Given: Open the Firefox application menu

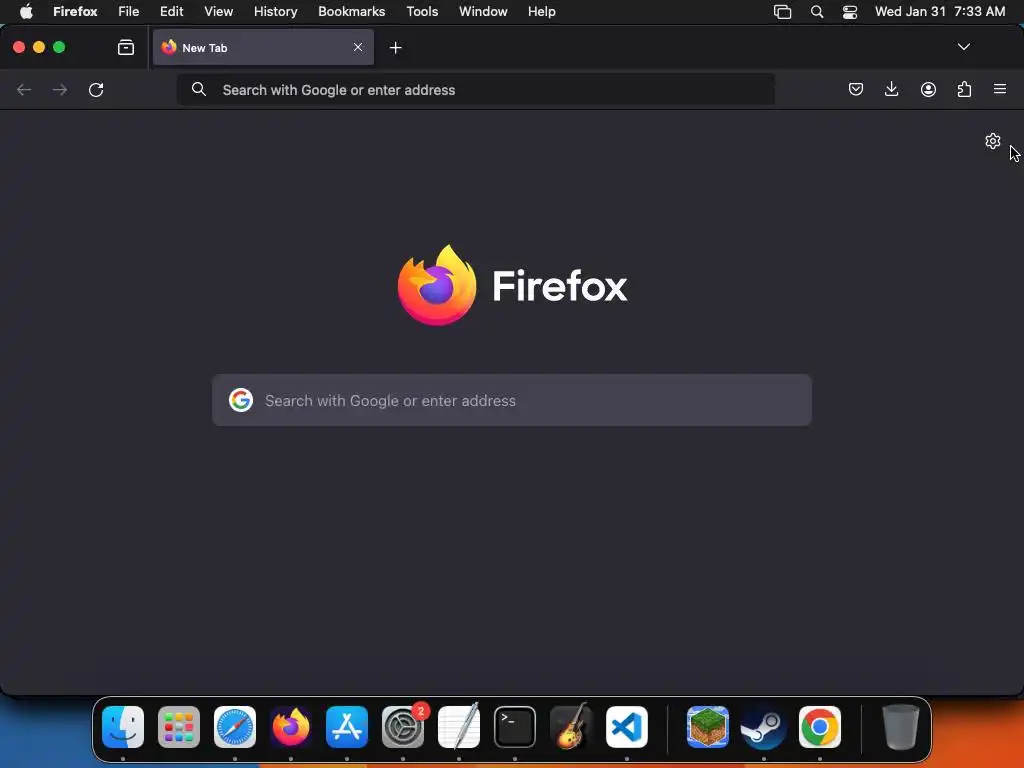Looking at the screenshot, I should [75, 11].
